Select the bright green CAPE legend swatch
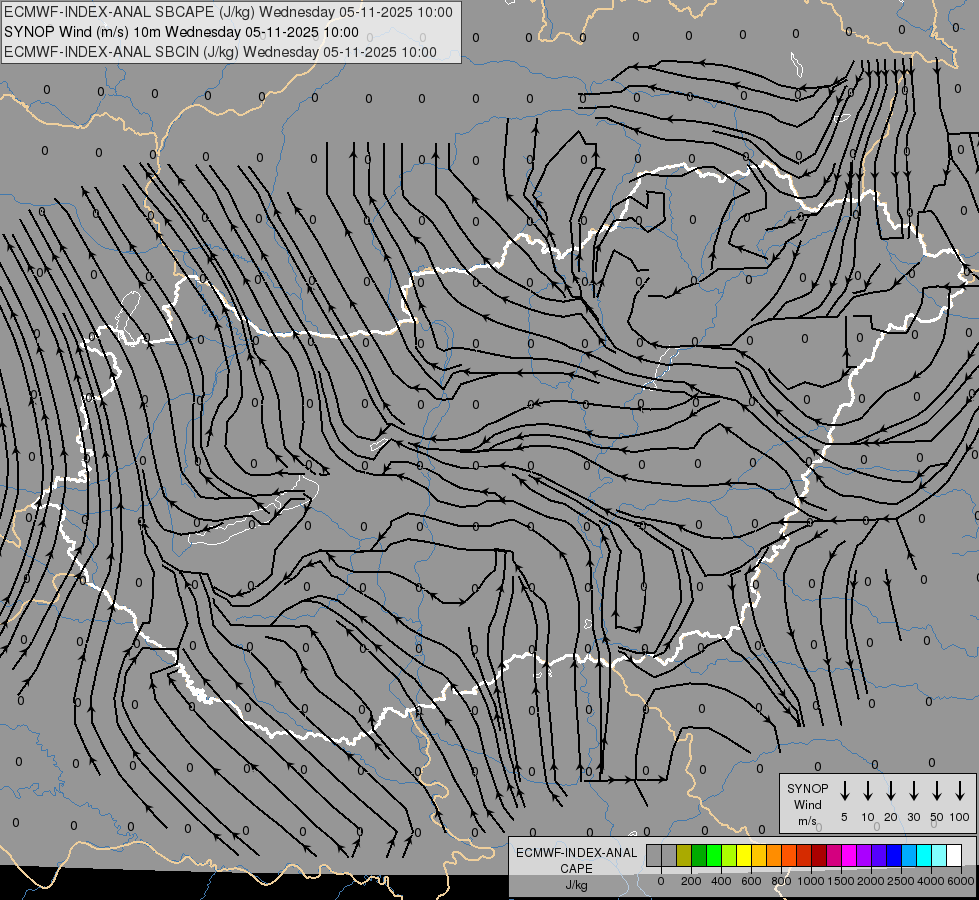The height and width of the screenshot is (900, 979). [x=714, y=855]
